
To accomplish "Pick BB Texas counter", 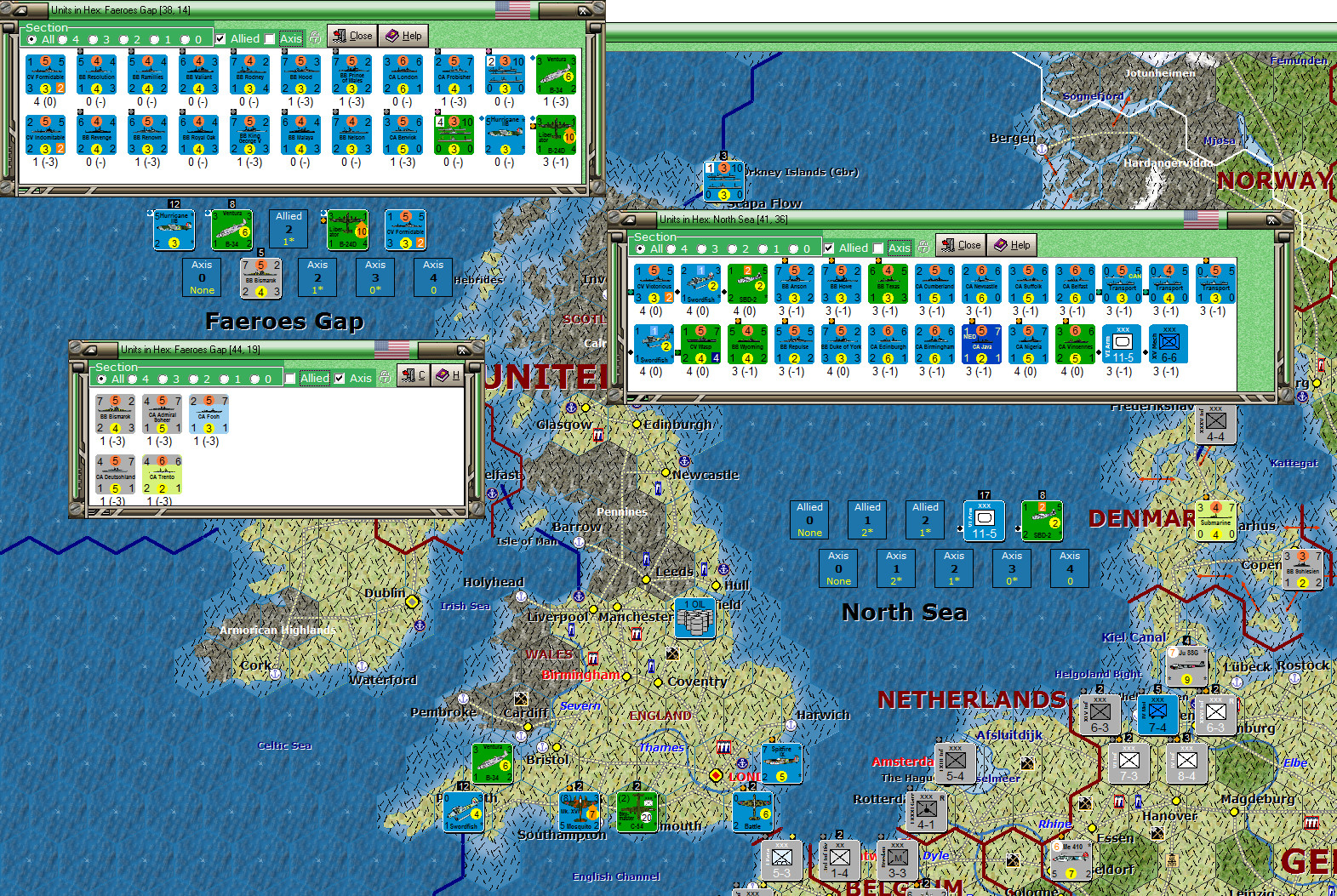I will [888, 284].
